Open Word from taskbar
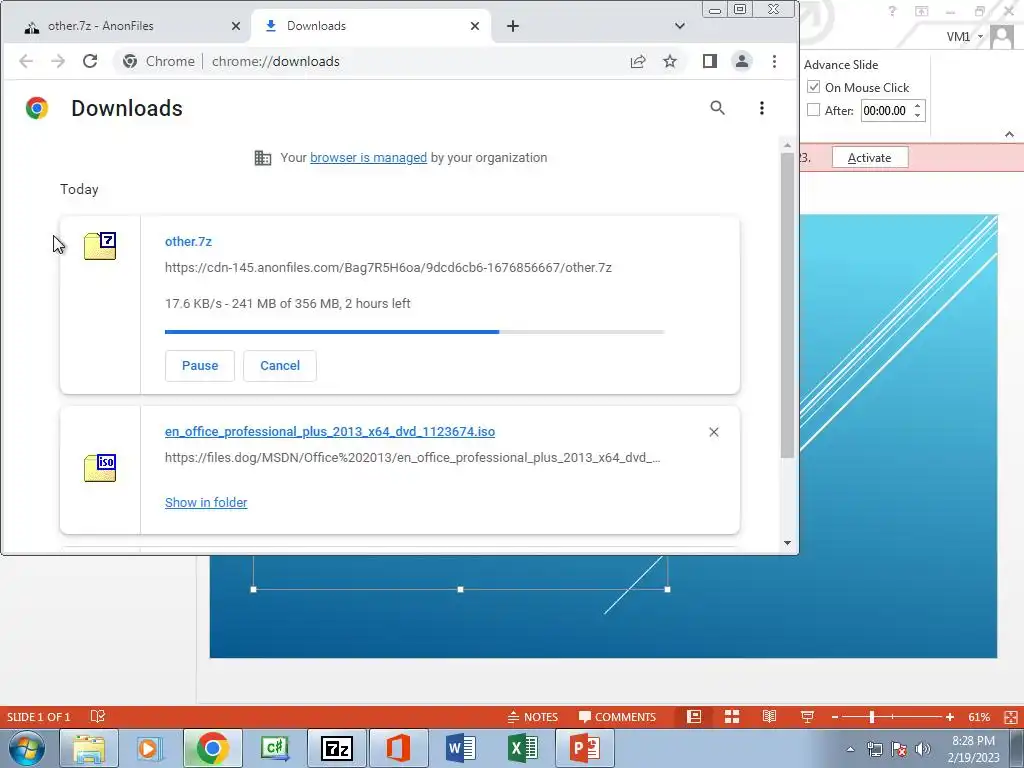The image size is (1024, 768). click(462, 748)
